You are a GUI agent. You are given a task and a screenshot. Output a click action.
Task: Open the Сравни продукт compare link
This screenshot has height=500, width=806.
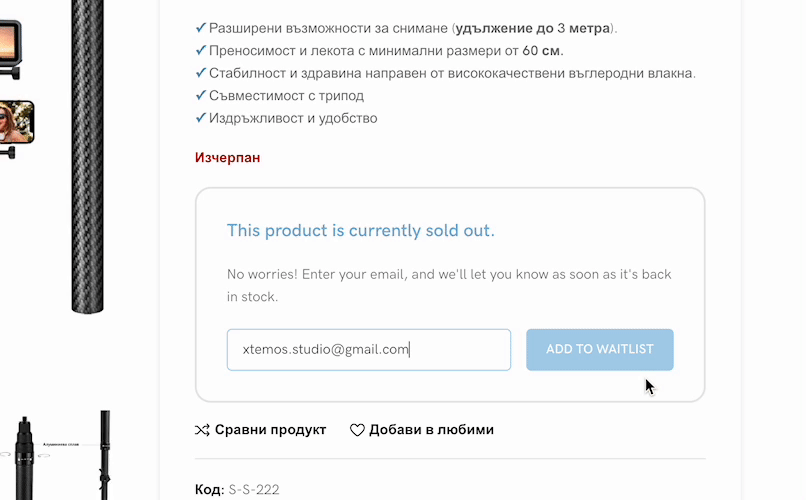pyautogui.click(x=270, y=430)
